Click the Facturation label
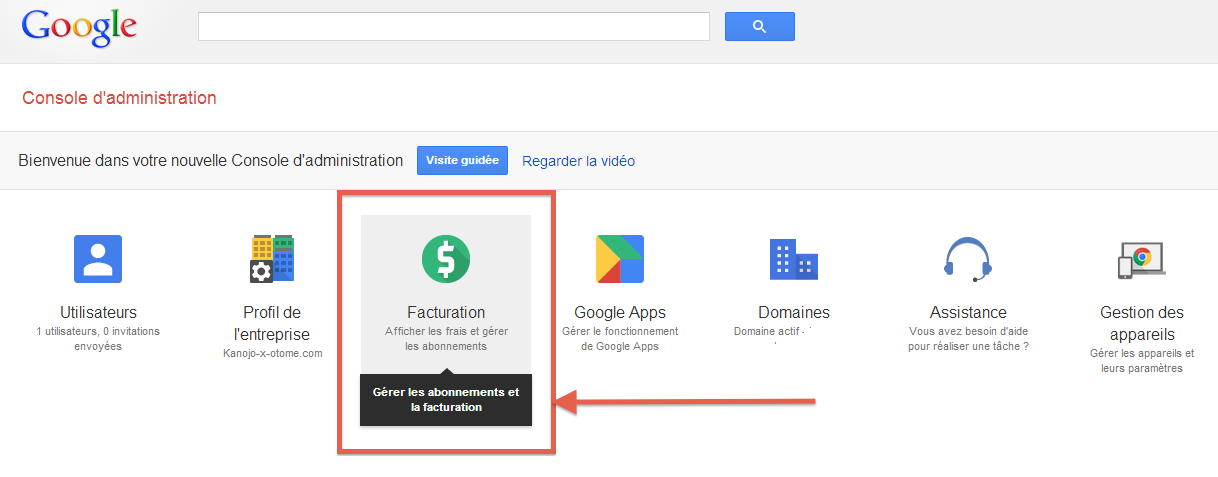This screenshot has width=1218, height=477. (x=446, y=312)
